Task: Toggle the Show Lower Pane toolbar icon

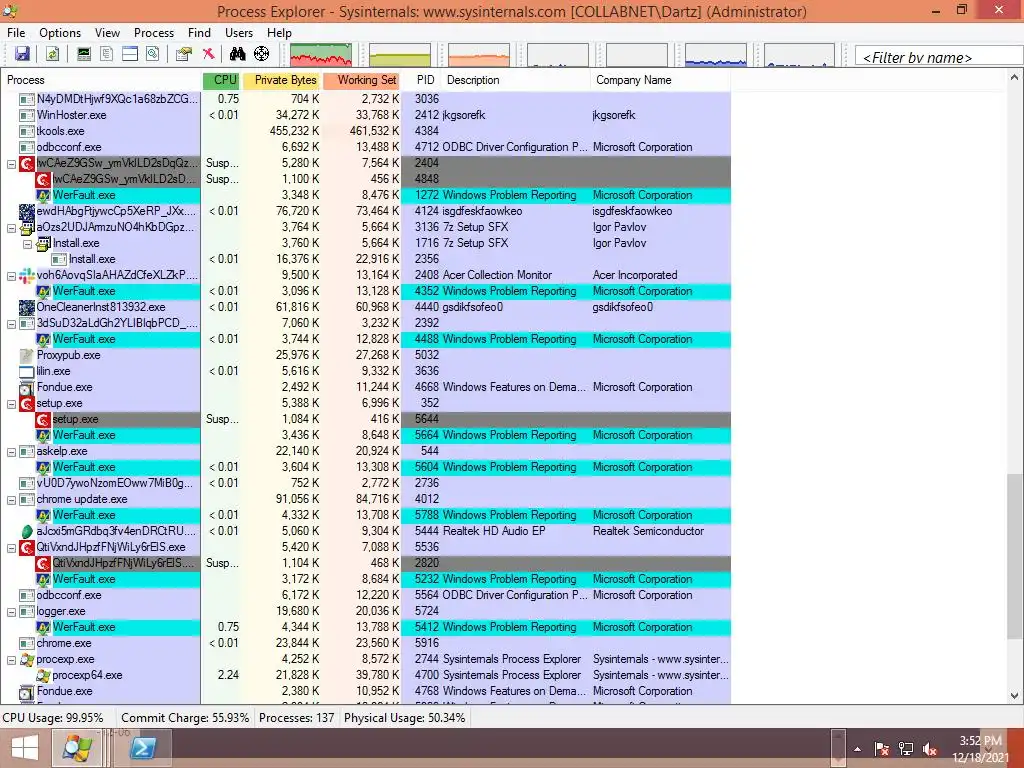Action: tap(130, 54)
